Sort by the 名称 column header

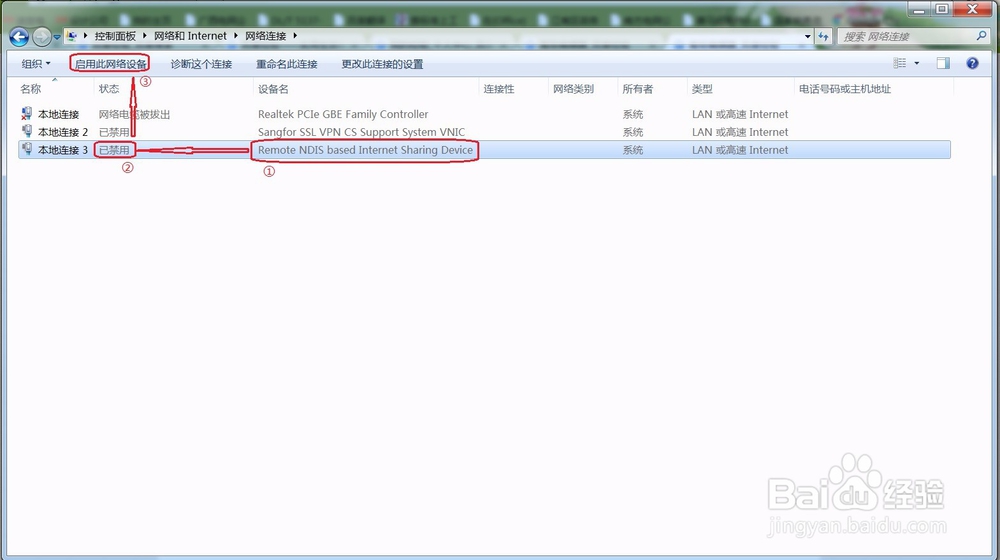(31, 89)
